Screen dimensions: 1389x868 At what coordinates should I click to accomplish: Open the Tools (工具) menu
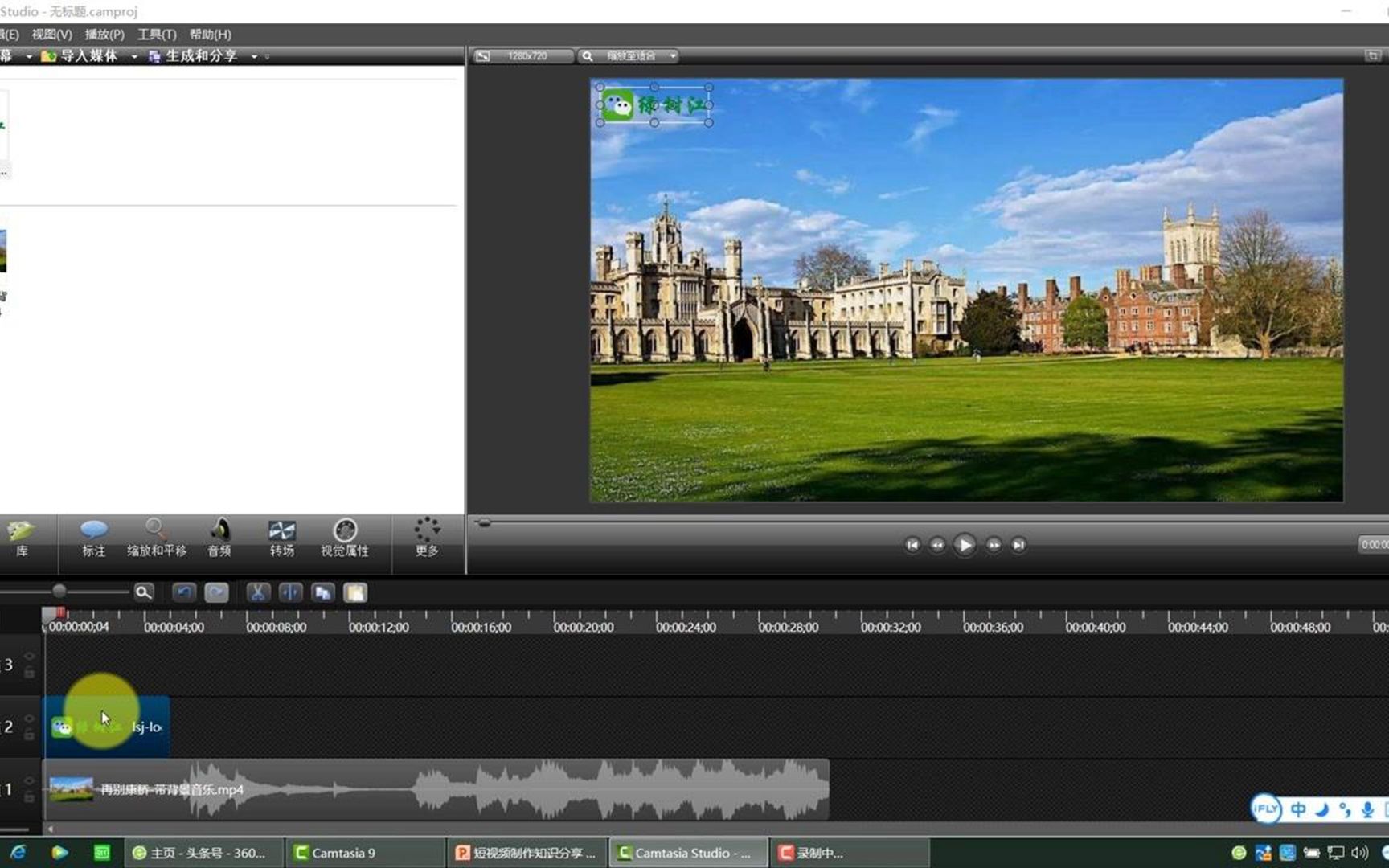pos(157,35)
